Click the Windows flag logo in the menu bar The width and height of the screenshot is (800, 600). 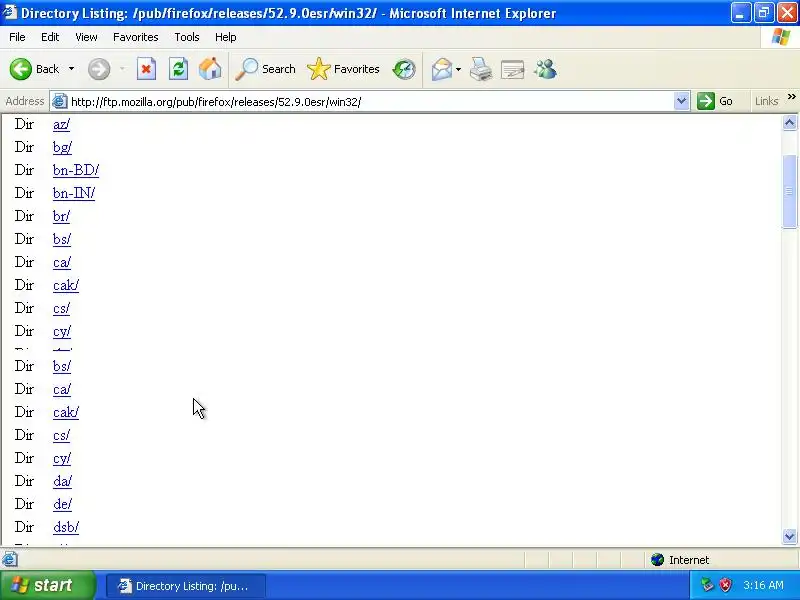click(x=780, y=37)
